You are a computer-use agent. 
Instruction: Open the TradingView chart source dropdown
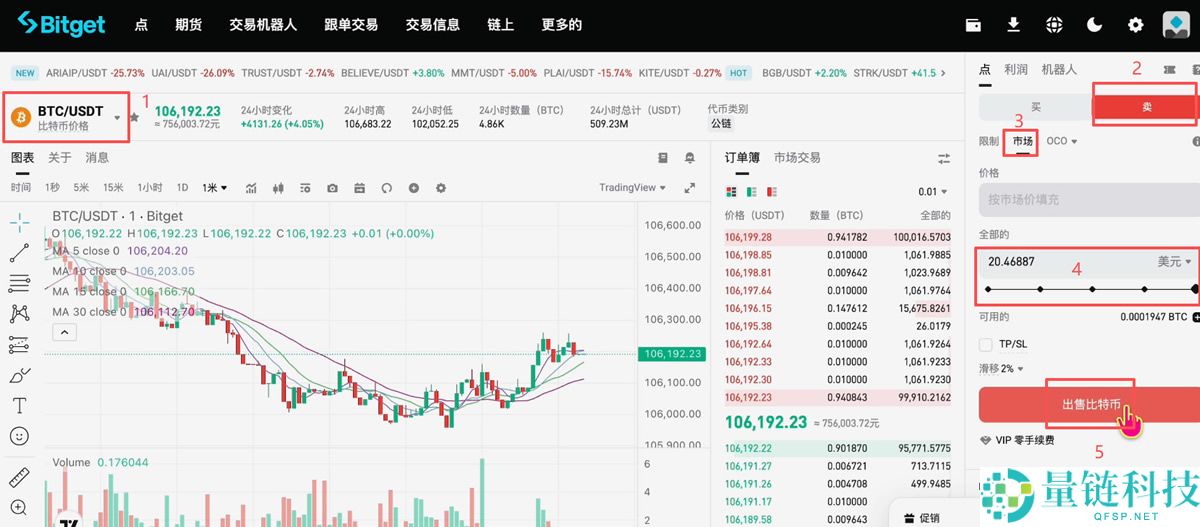pyautogui.click(x=633, y=188)
